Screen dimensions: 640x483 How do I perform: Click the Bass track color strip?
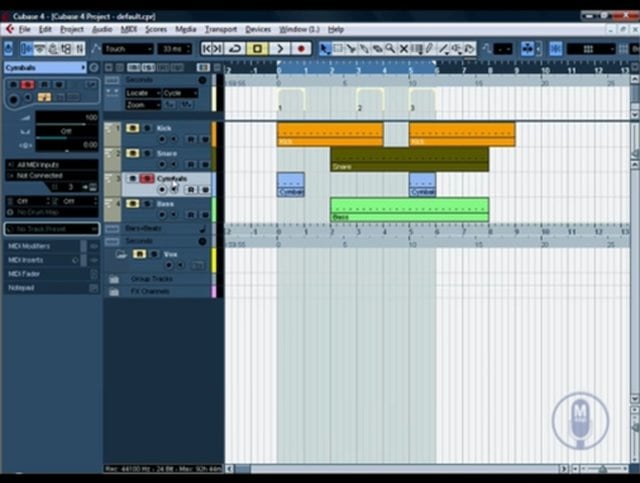pos(213,210)
